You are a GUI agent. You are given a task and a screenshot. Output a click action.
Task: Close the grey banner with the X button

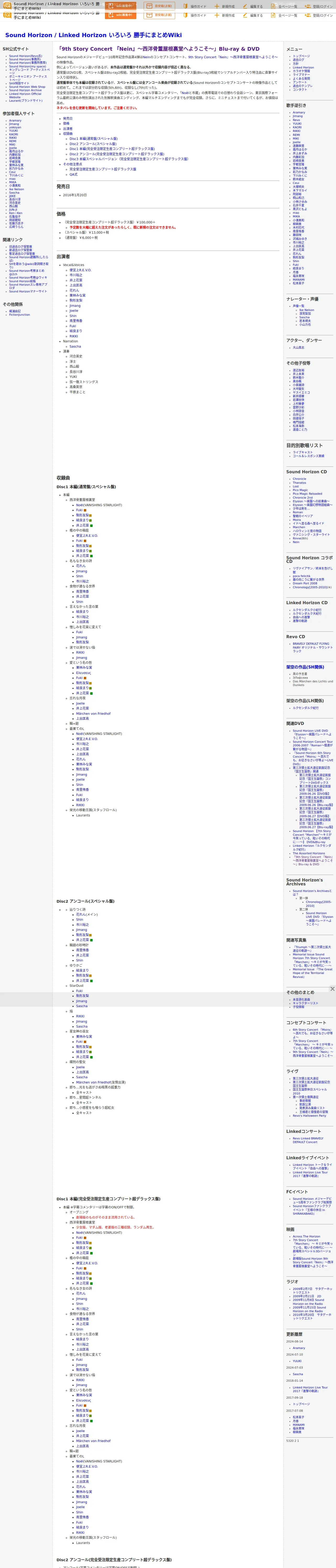(x=332, y=989)
